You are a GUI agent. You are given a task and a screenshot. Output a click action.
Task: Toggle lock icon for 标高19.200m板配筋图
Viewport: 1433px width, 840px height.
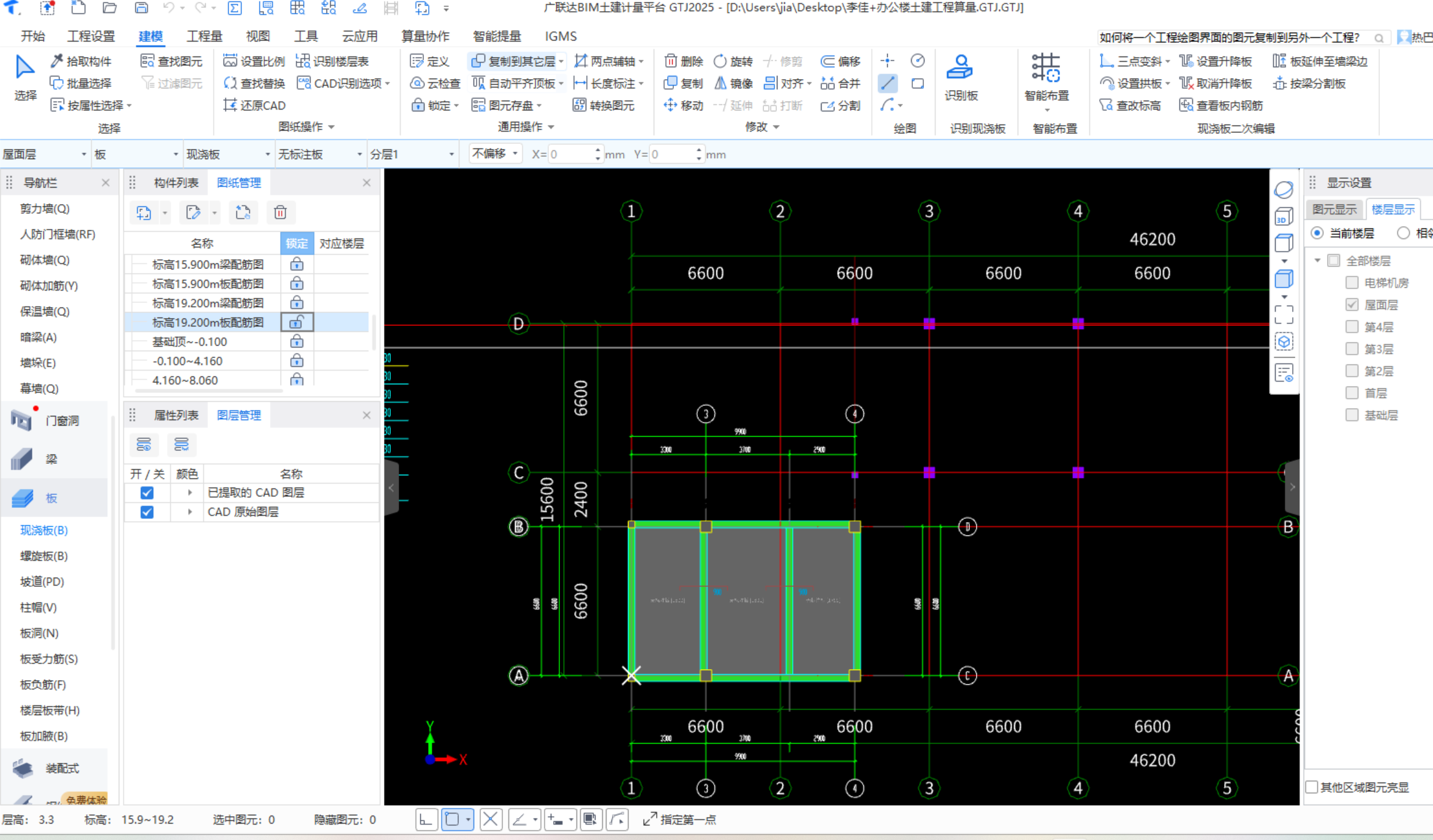[x=297, y=322]
